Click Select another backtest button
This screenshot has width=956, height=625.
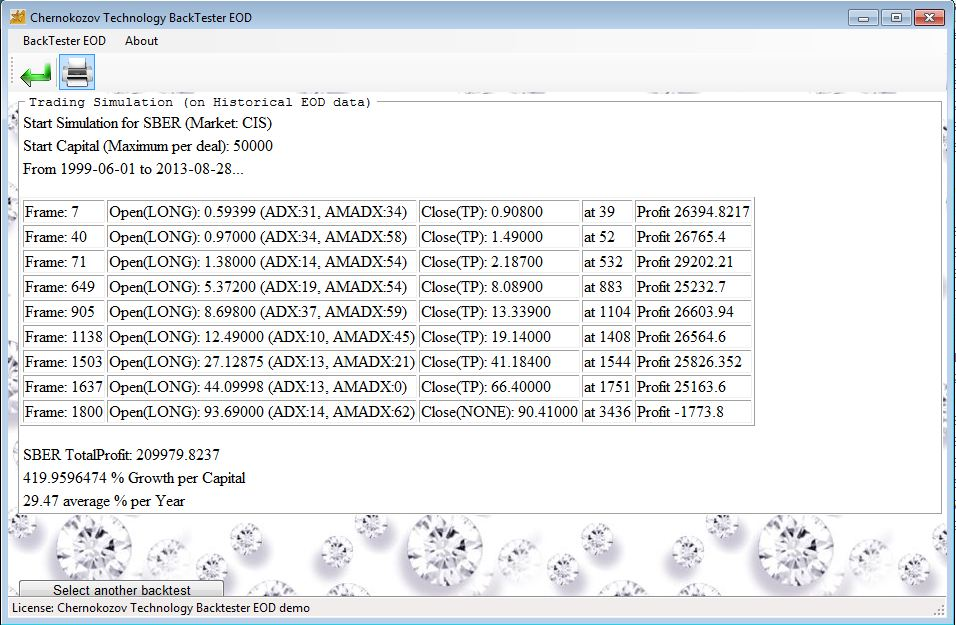121,589
